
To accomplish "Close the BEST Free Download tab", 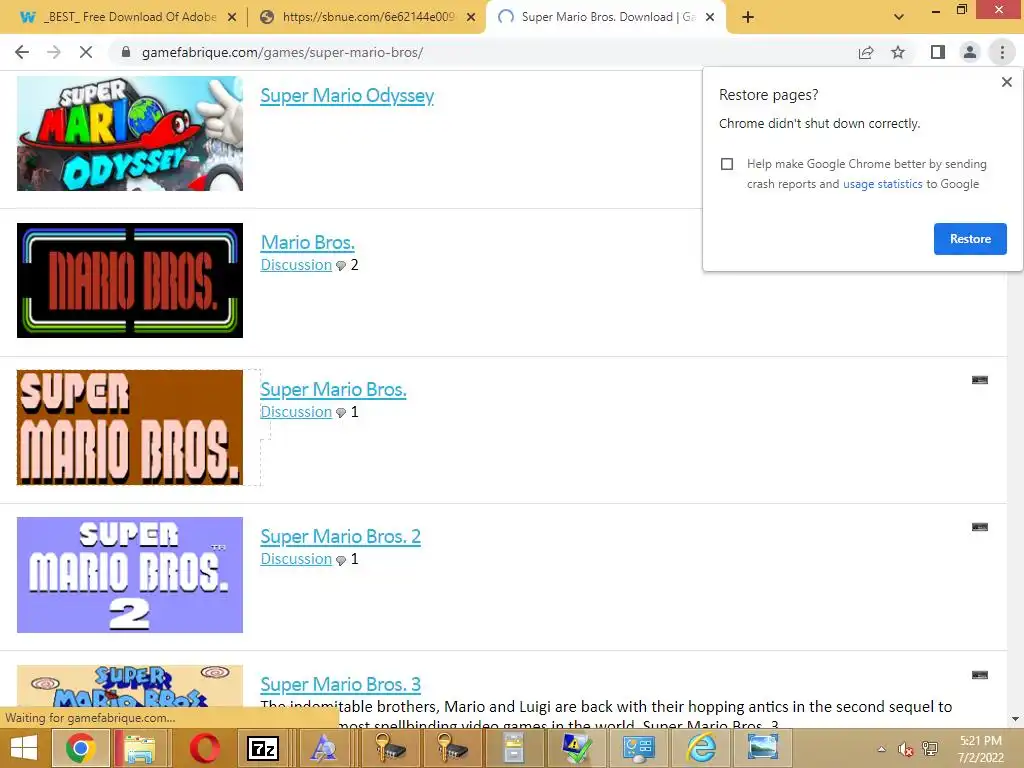I will (x=232, y=18).
